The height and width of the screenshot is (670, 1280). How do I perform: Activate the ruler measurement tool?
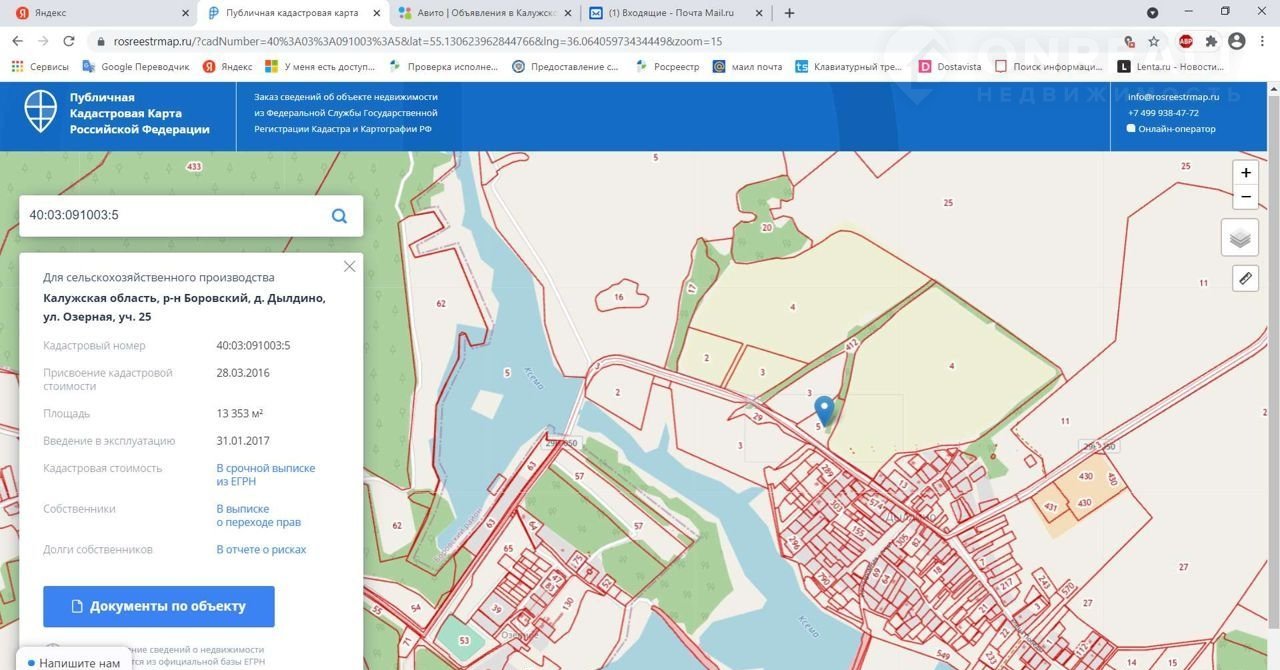(x=1245, y=278)
